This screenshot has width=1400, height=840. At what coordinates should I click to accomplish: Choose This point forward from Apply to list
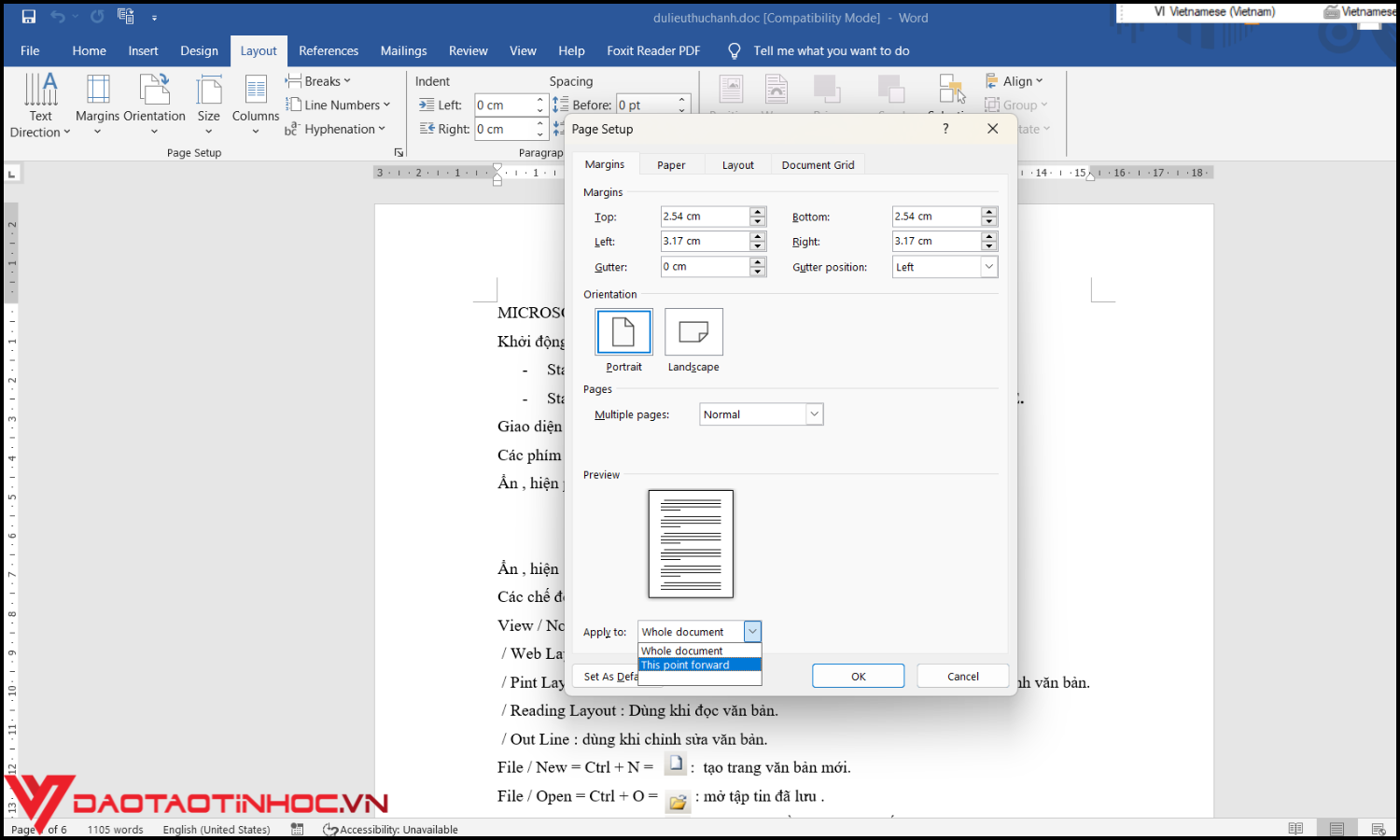pyautogui.click(x=684, y=665)
